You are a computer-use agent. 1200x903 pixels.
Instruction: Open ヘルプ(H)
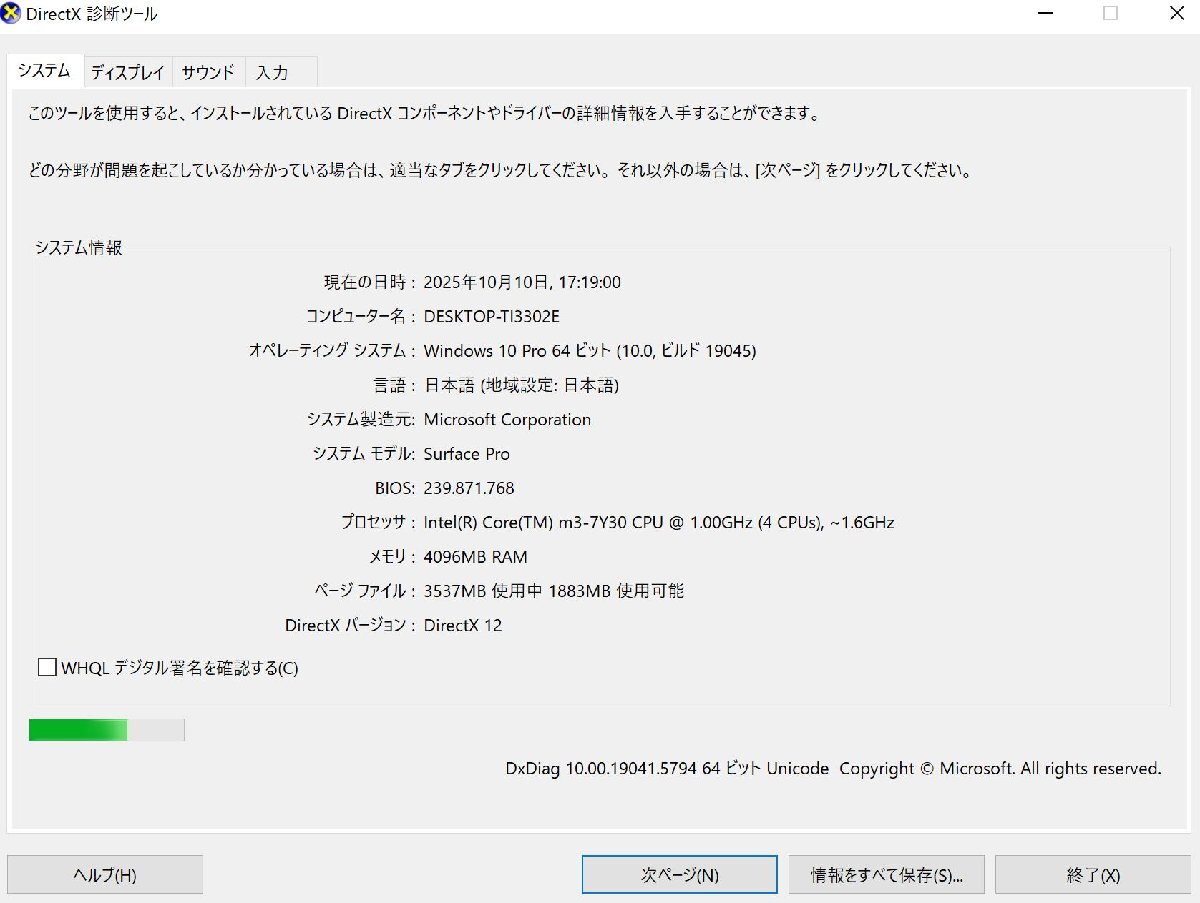[x=104, y=873]
